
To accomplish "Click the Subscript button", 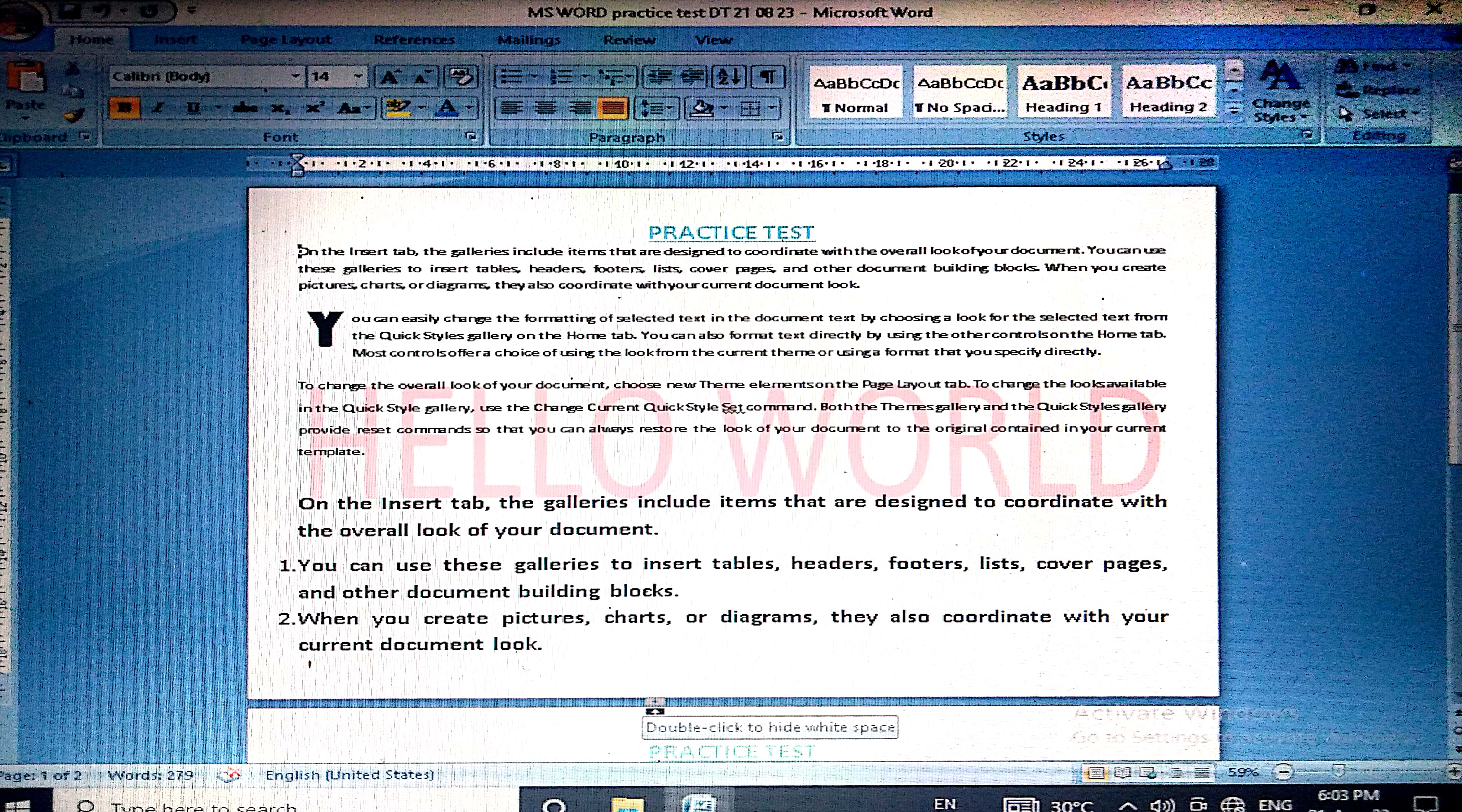I will 279,108.
